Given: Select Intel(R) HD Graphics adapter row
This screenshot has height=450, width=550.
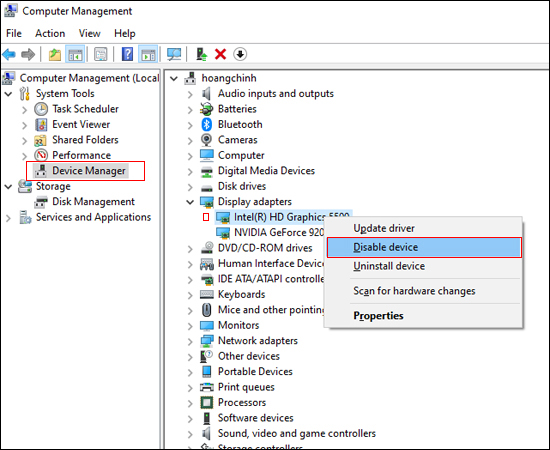Looking at the screenshot, I should click(283, 217).
